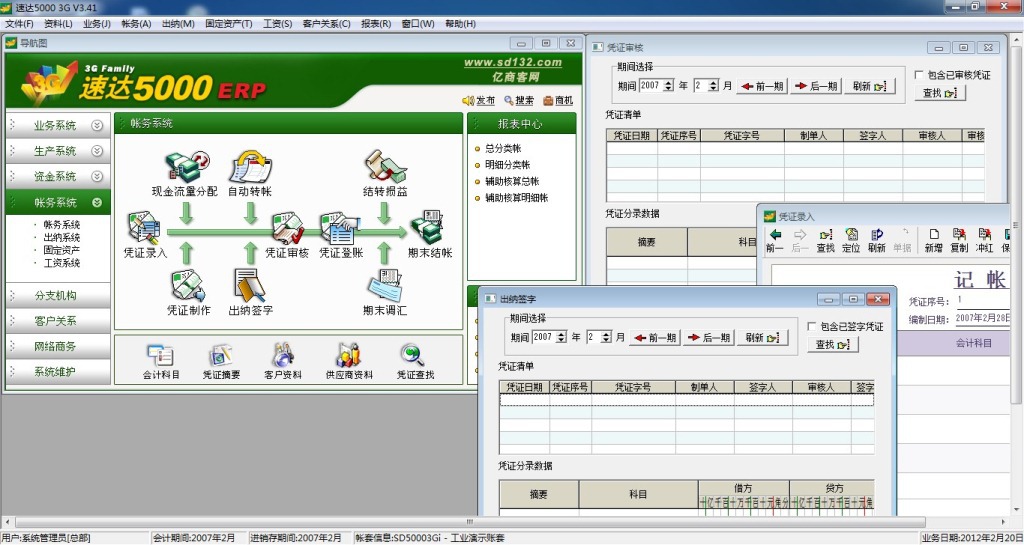
Task: Open the 帐务(A) menu
Action: (x=136, y=23)
